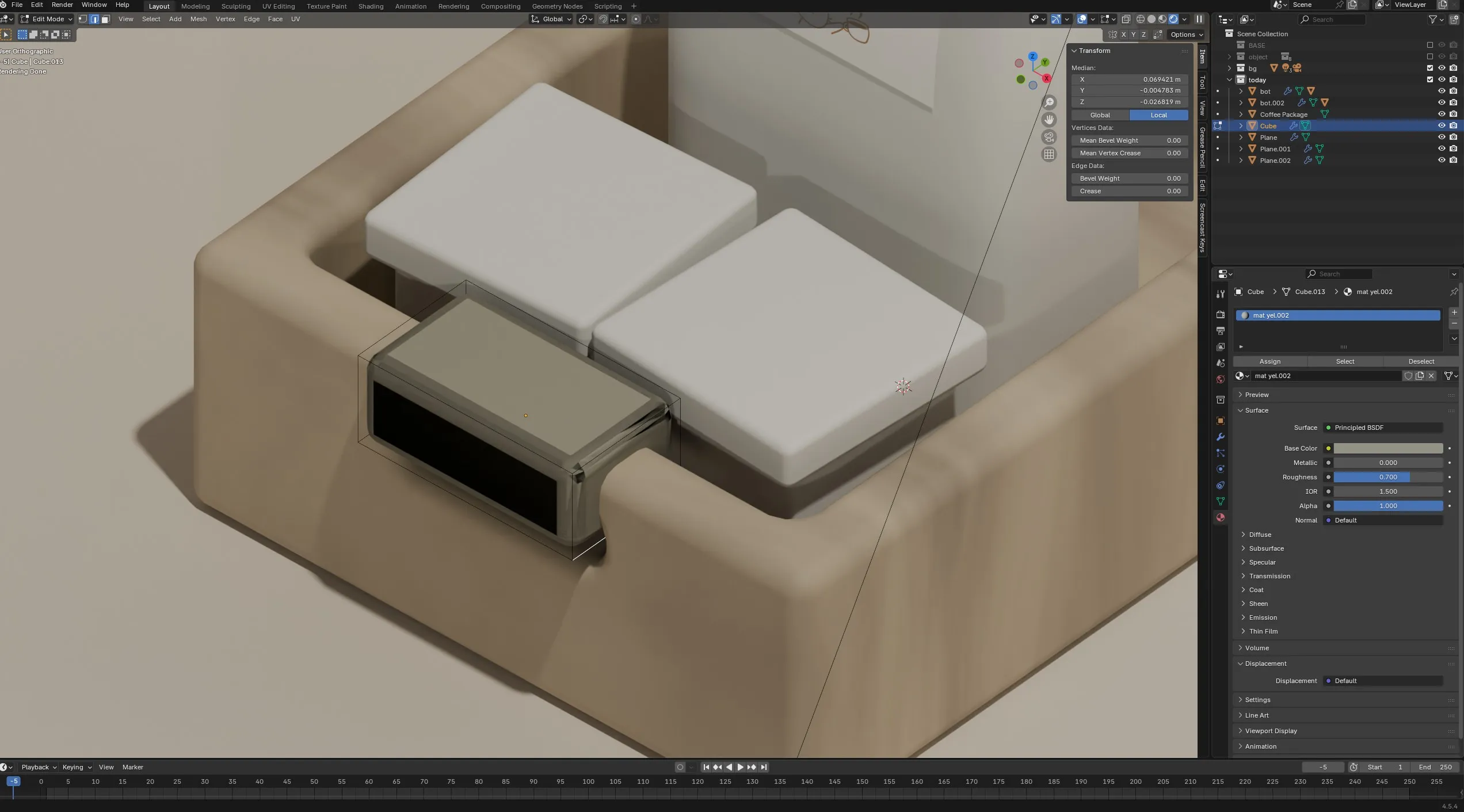Open the Render properties tab icon
The height and width of the screenshot is (812, 1464).
point(1220,315)
